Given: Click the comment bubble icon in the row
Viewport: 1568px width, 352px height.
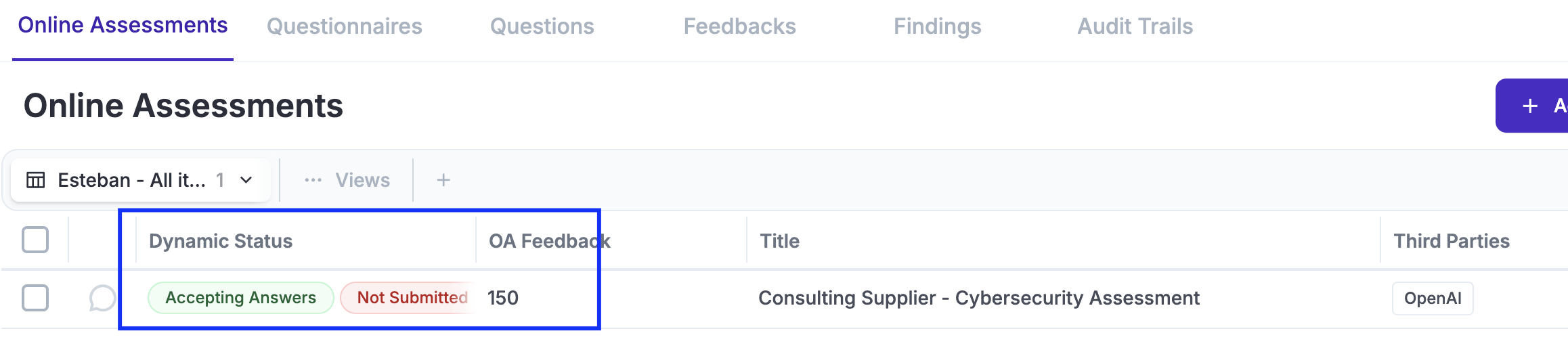Looking at the screenshot, I should pyautogui.click(x=102, y=298).
